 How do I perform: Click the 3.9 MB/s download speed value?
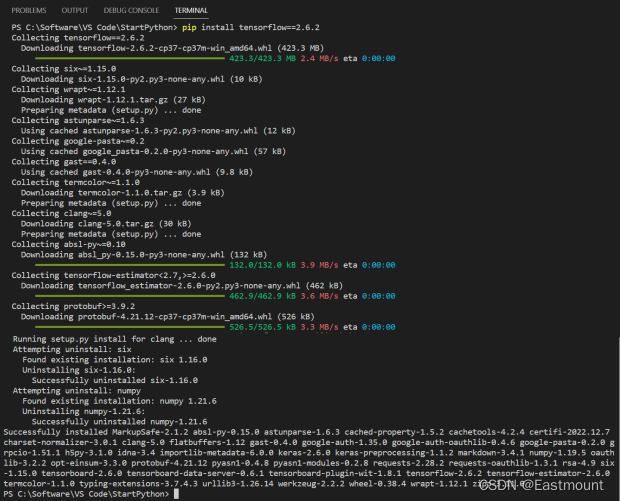click(319, 265)
